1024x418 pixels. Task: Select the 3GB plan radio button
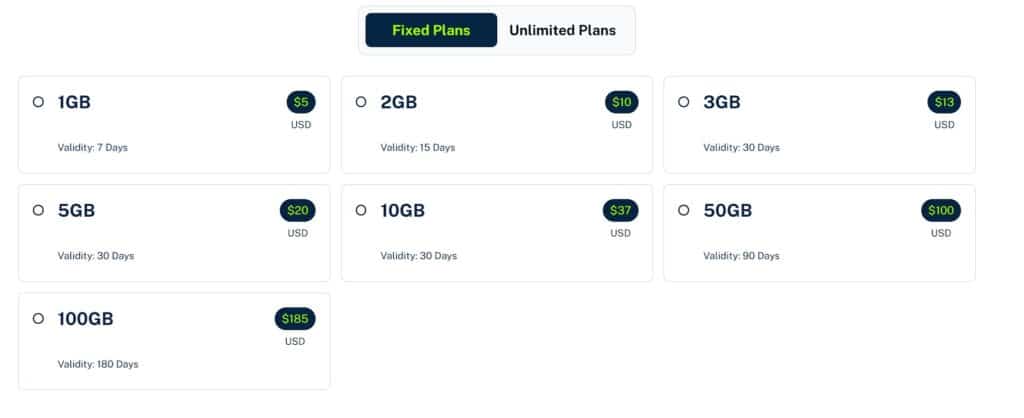684,102
